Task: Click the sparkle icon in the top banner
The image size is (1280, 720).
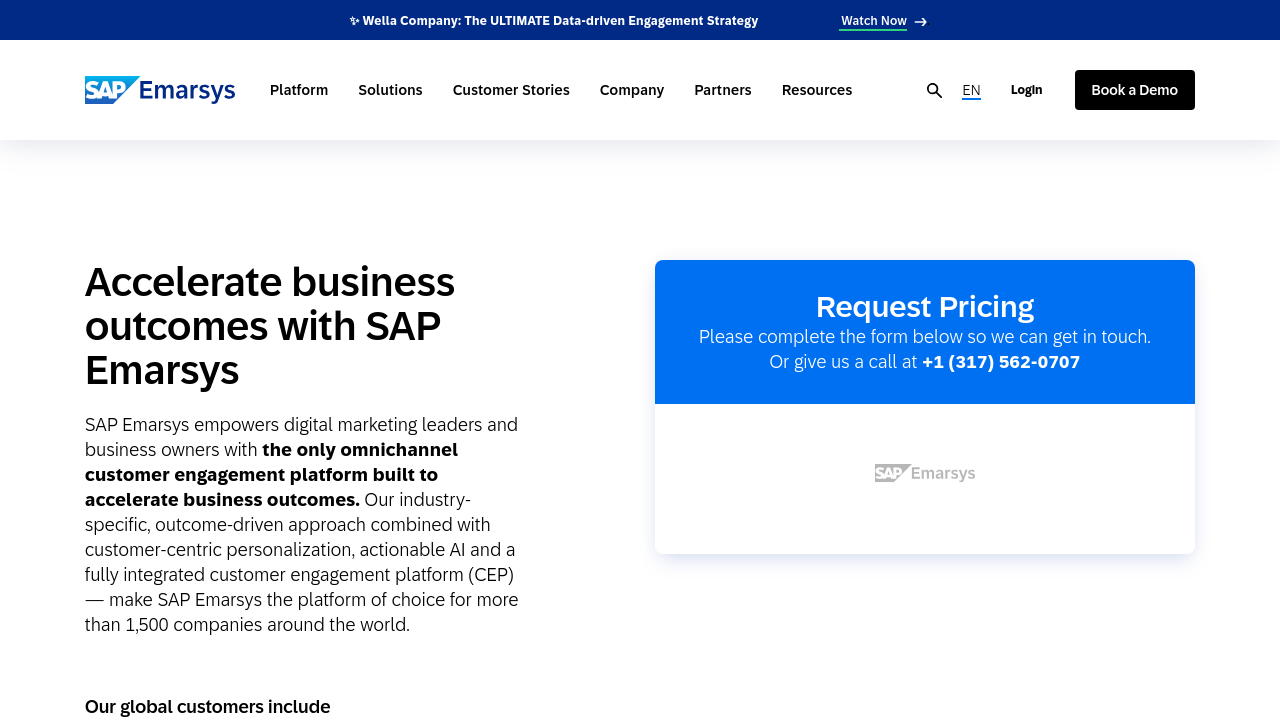Action: 354,21
